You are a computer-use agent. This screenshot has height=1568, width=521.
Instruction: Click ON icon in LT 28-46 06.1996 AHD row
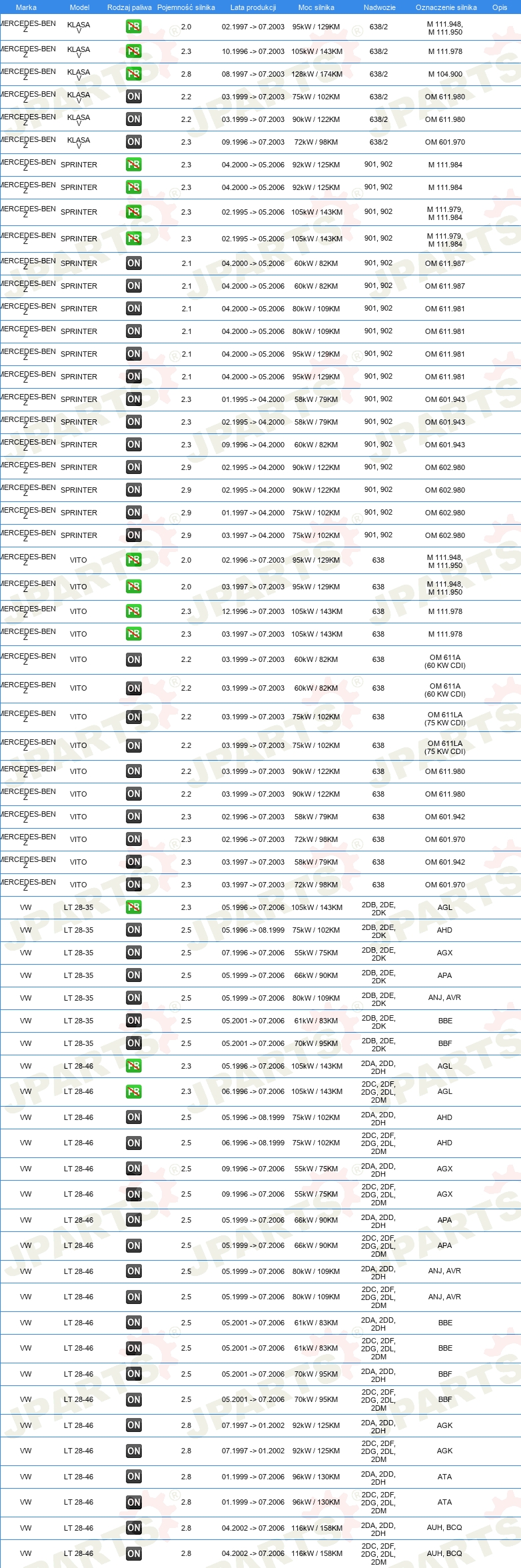pos(134,1143)
